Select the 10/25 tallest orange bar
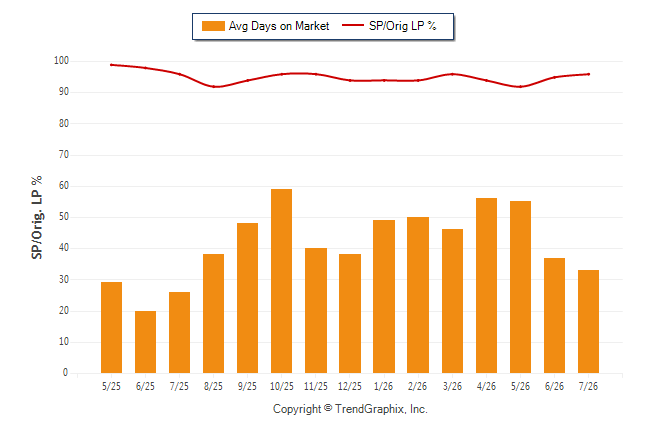 click(281, 281)
